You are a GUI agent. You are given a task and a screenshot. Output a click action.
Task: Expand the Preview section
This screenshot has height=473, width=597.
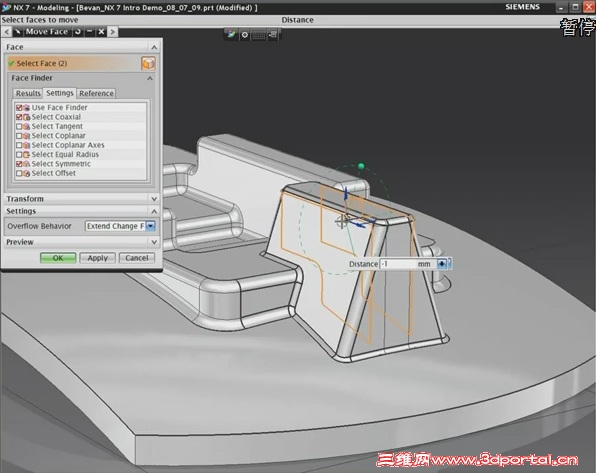point(154,242)
